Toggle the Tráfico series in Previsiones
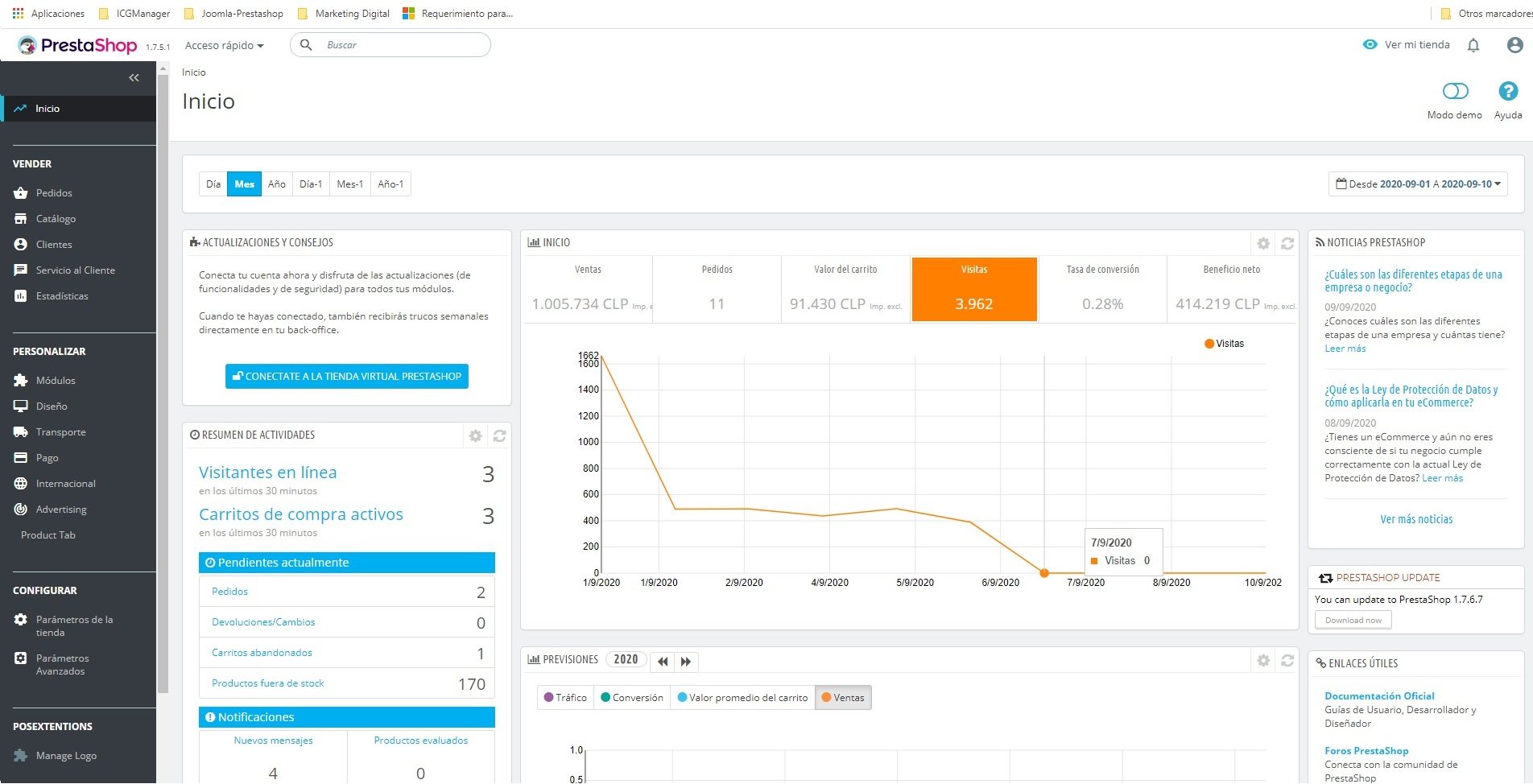 point(565,697)
